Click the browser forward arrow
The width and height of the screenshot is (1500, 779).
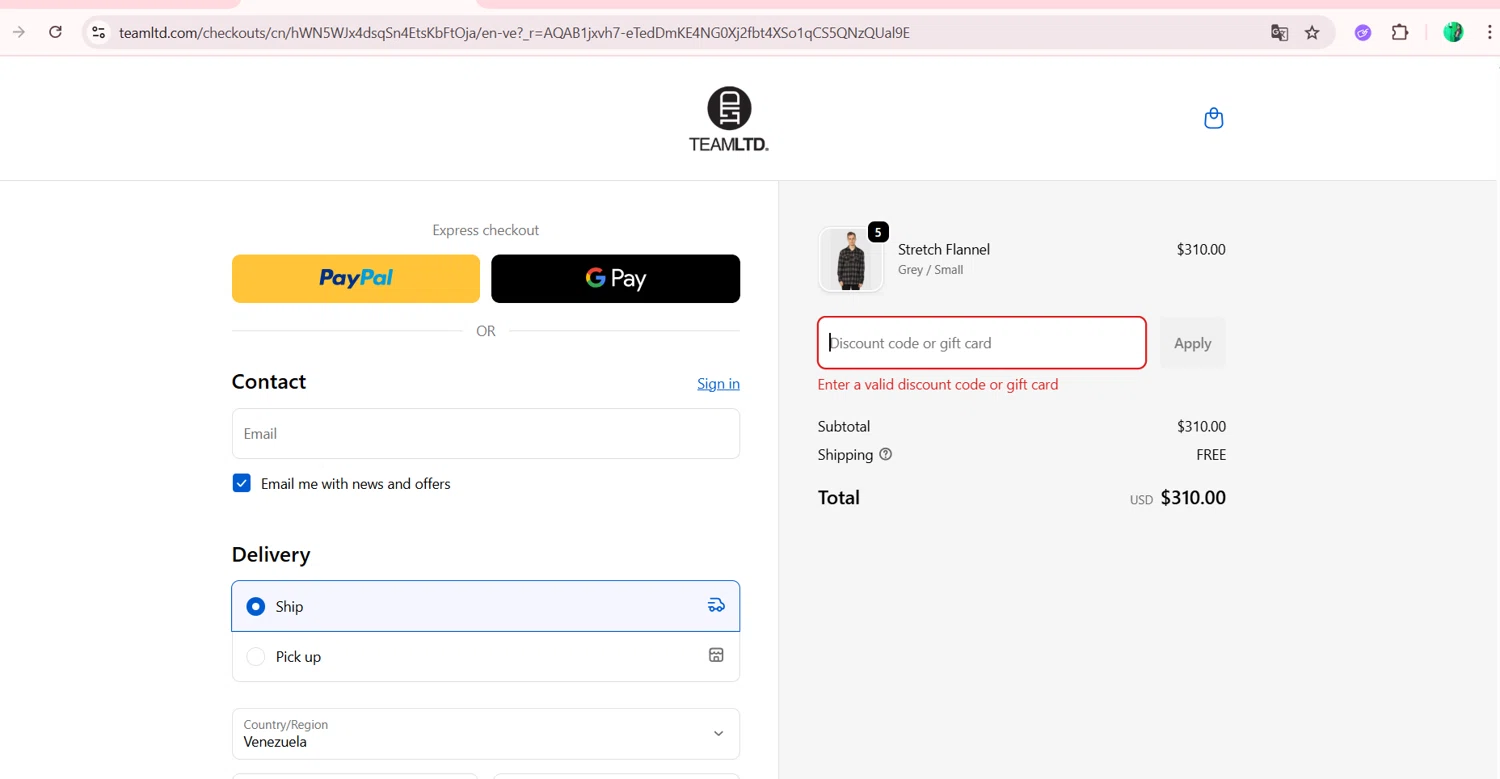[x=18, y=32]
